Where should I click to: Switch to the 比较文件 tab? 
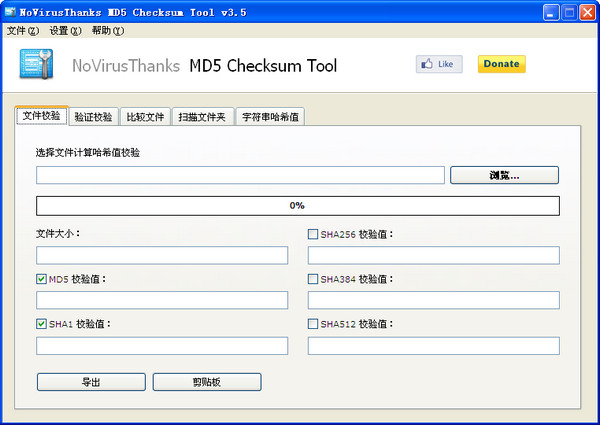[145, 117]
